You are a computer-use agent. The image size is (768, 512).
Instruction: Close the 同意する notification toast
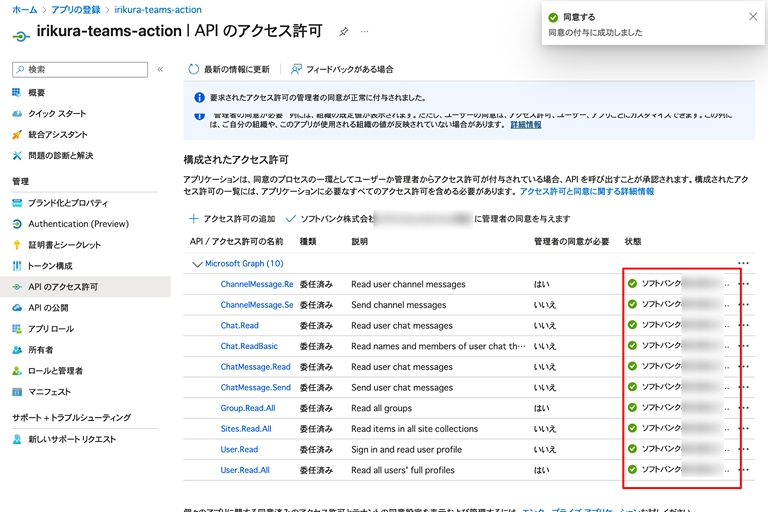753,17
